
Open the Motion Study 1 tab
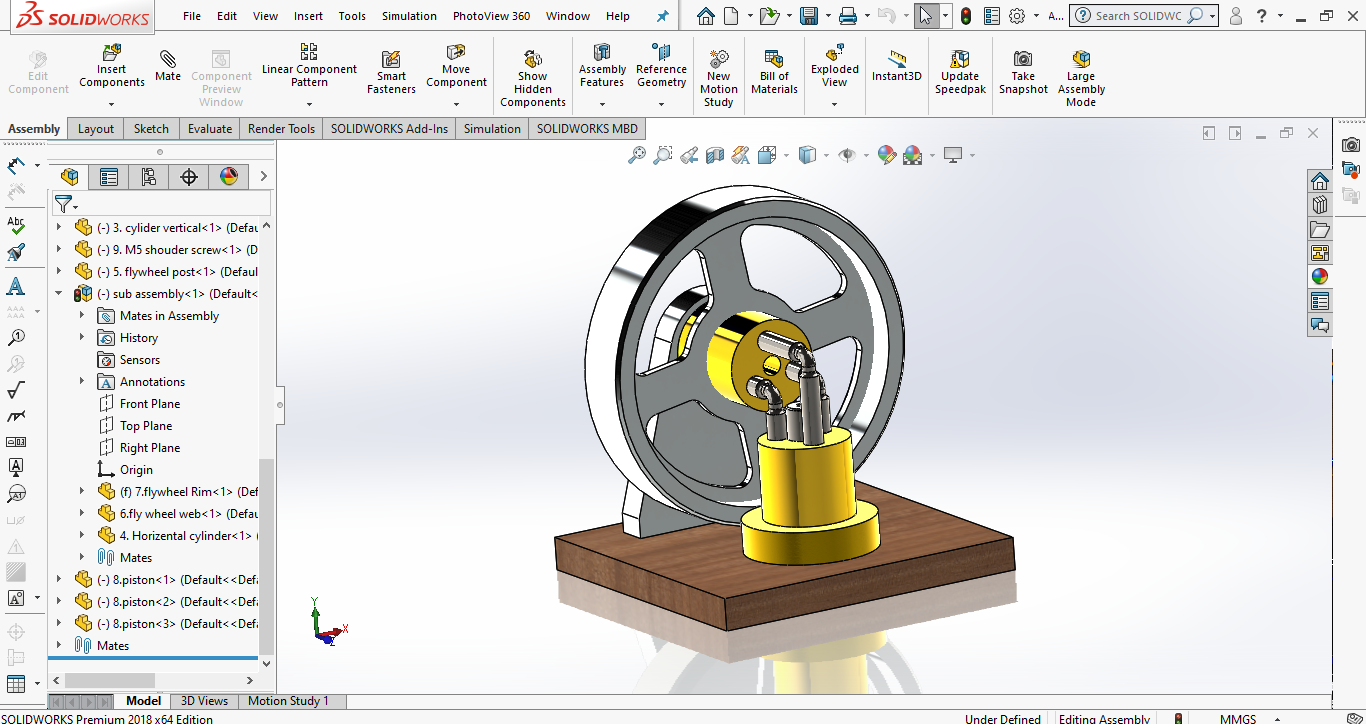(x=288, y=701)
